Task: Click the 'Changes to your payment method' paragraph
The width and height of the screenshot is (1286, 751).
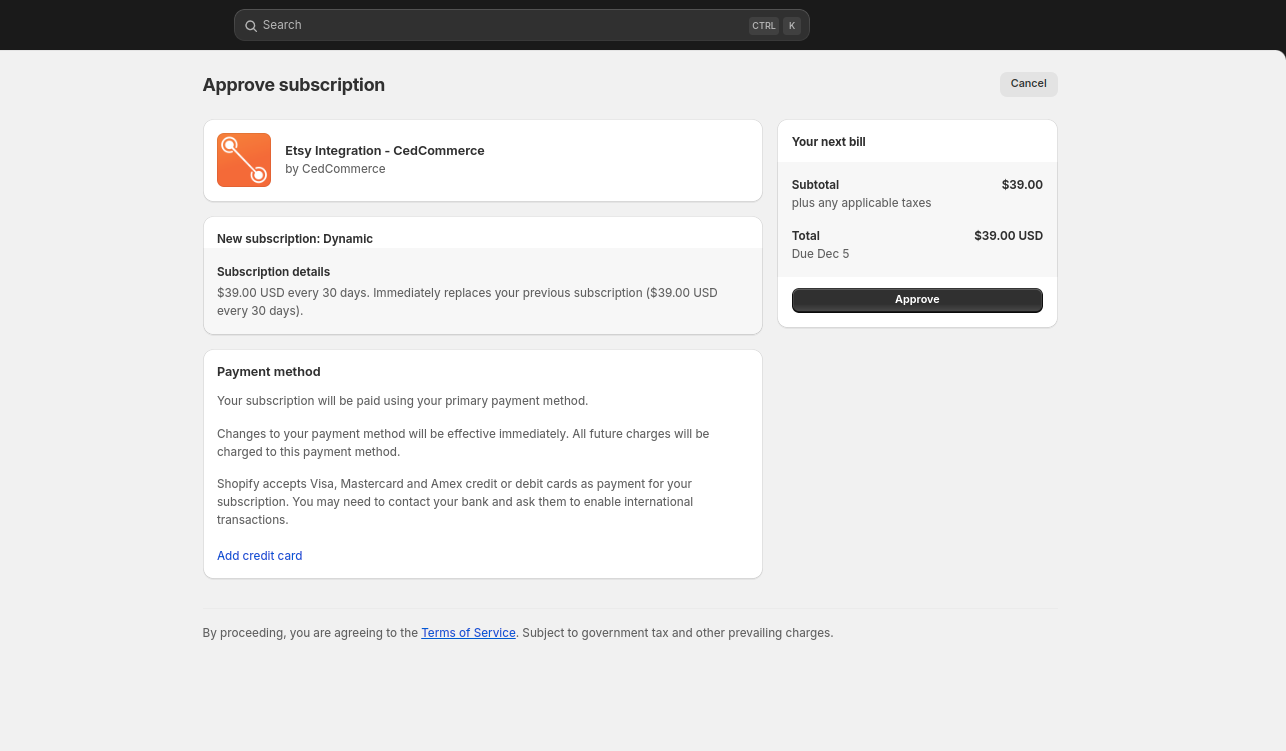Action: (x=463, y=443)
